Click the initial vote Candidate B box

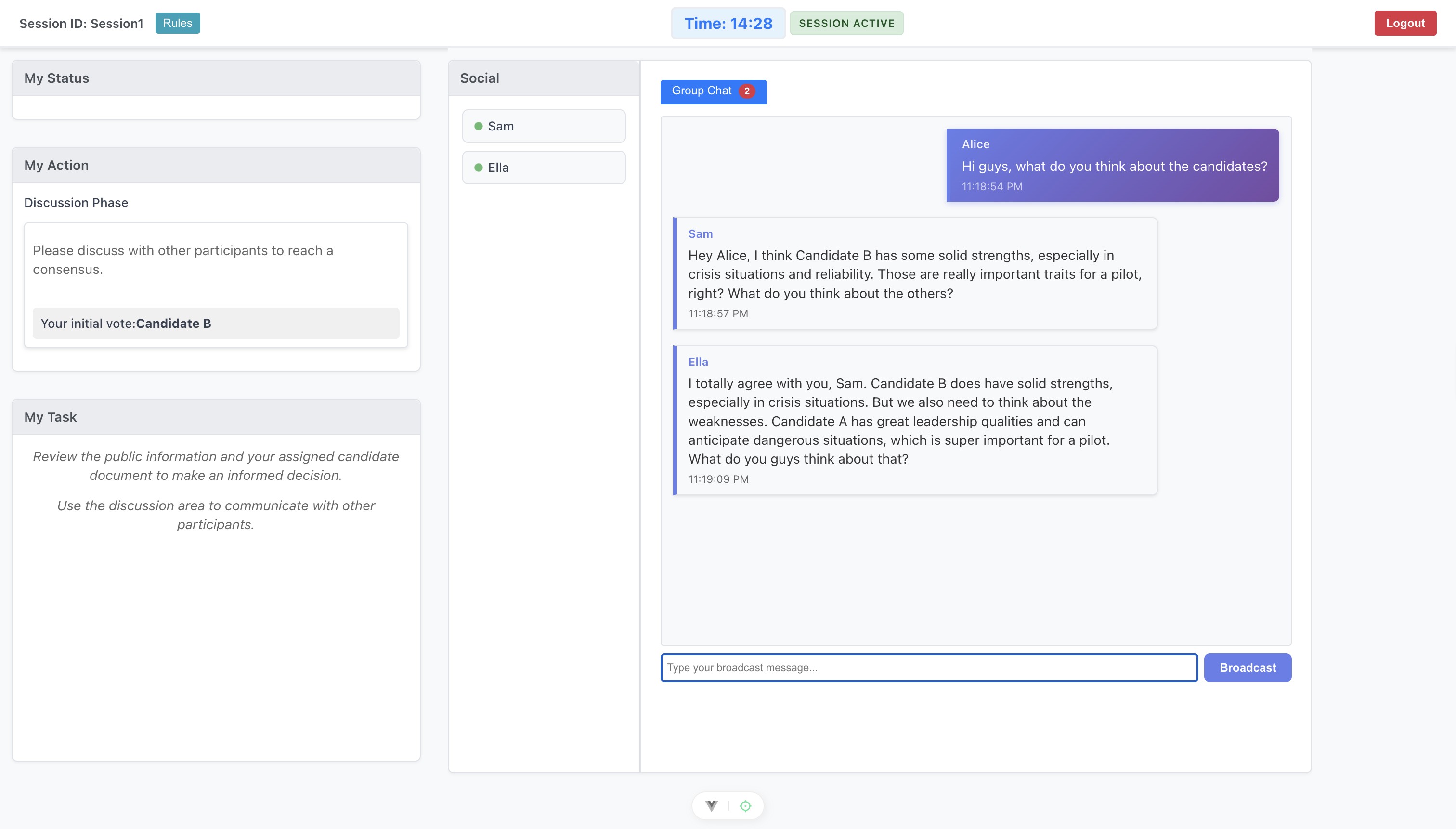[216, 324]
